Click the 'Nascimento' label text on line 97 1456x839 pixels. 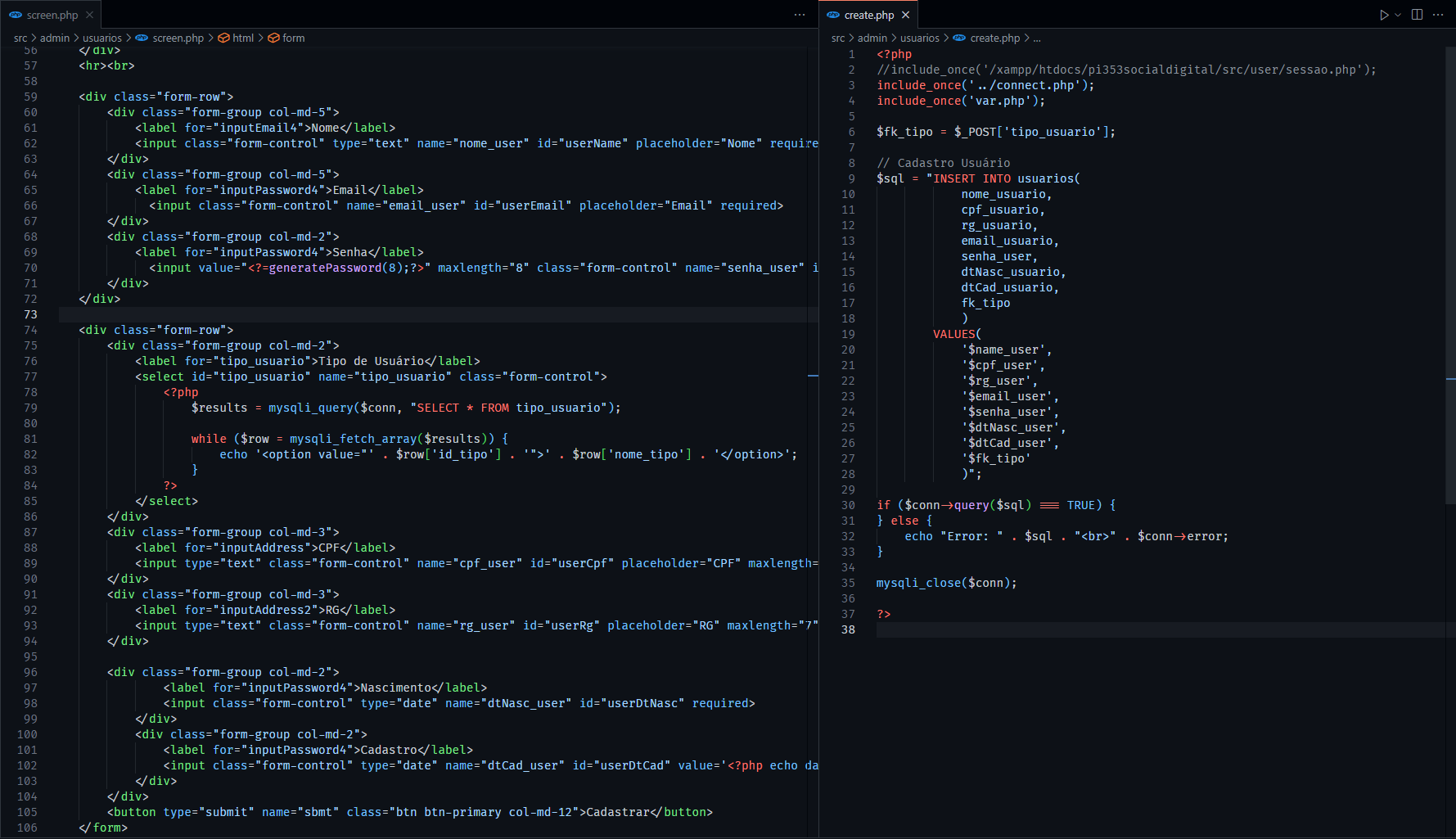[396, 688]
